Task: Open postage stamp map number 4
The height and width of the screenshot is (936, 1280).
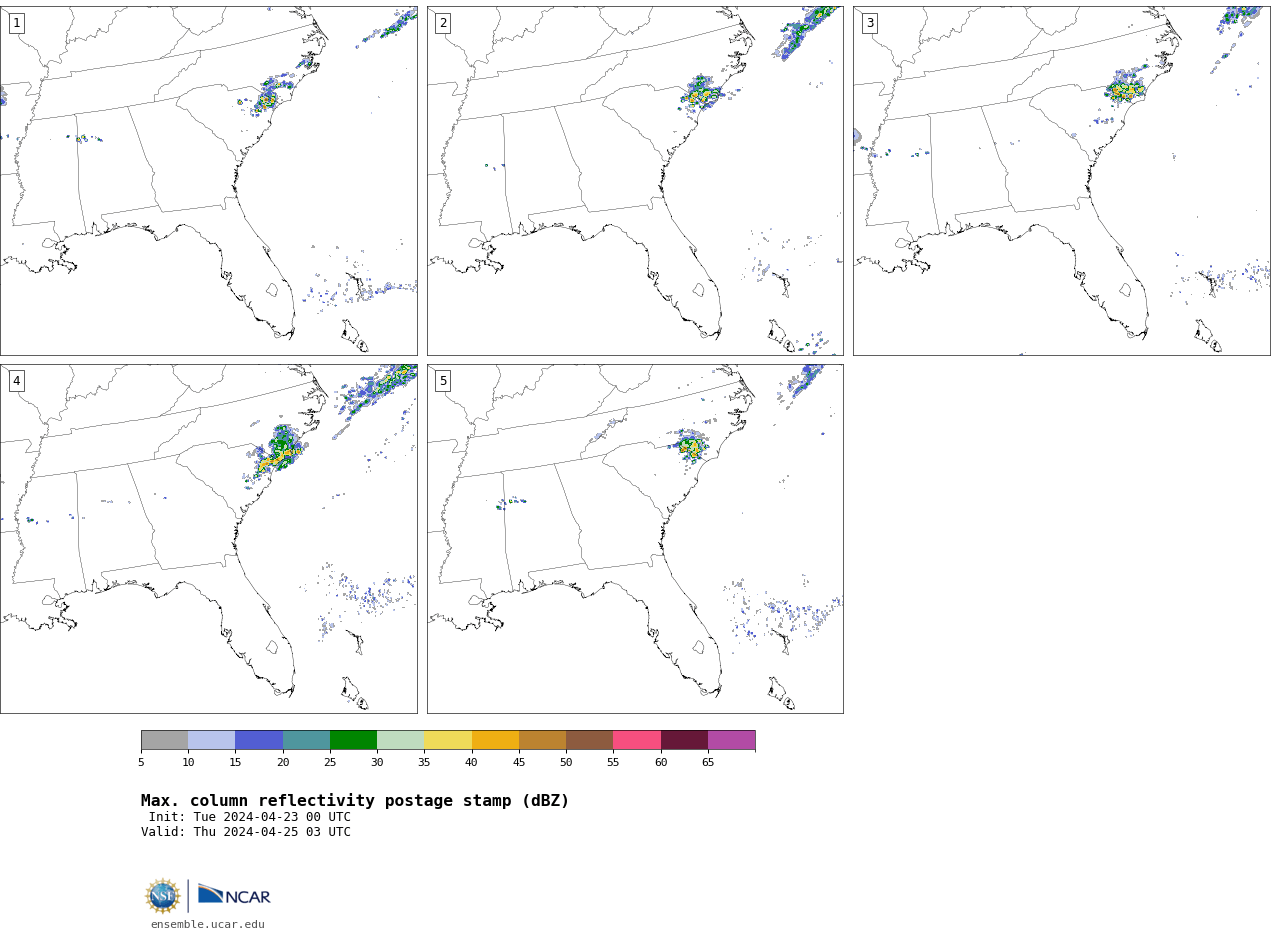Action: pos(208,539)
